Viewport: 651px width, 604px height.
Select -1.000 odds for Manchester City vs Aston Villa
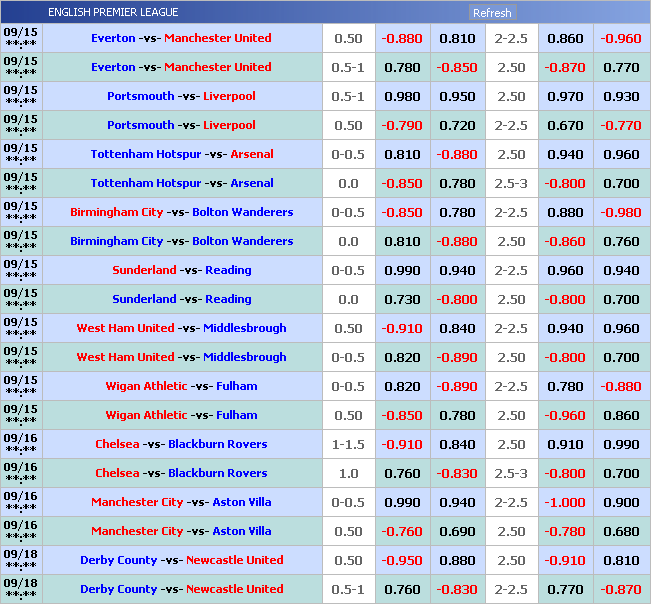tap(565, 502)
